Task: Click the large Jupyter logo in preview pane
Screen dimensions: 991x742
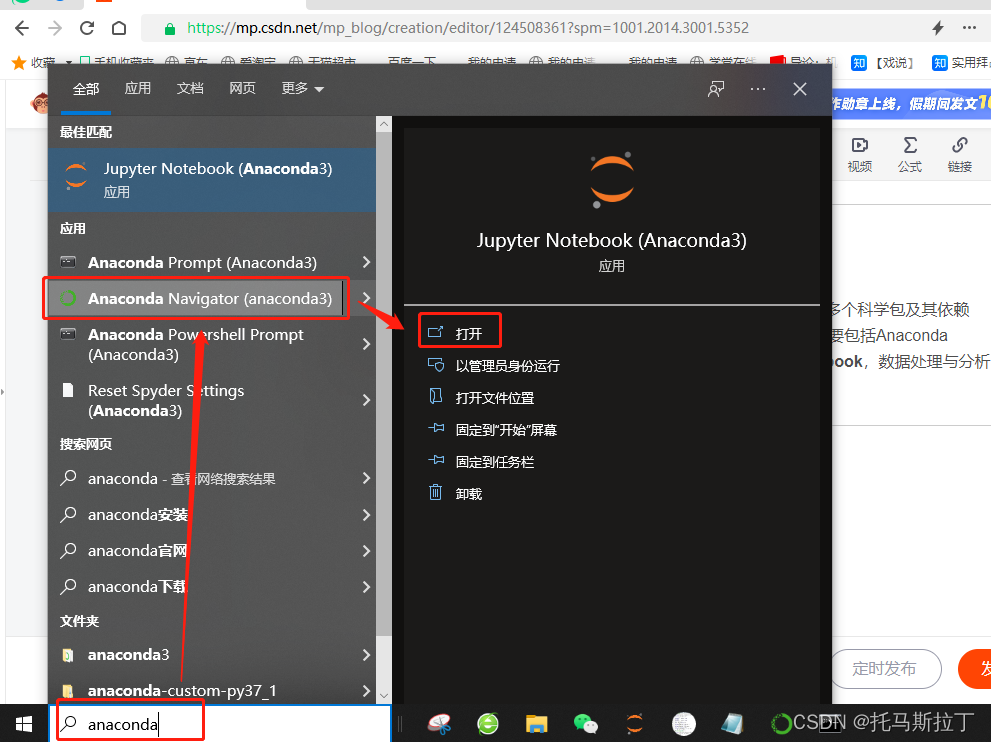Action: pos(611,179)
